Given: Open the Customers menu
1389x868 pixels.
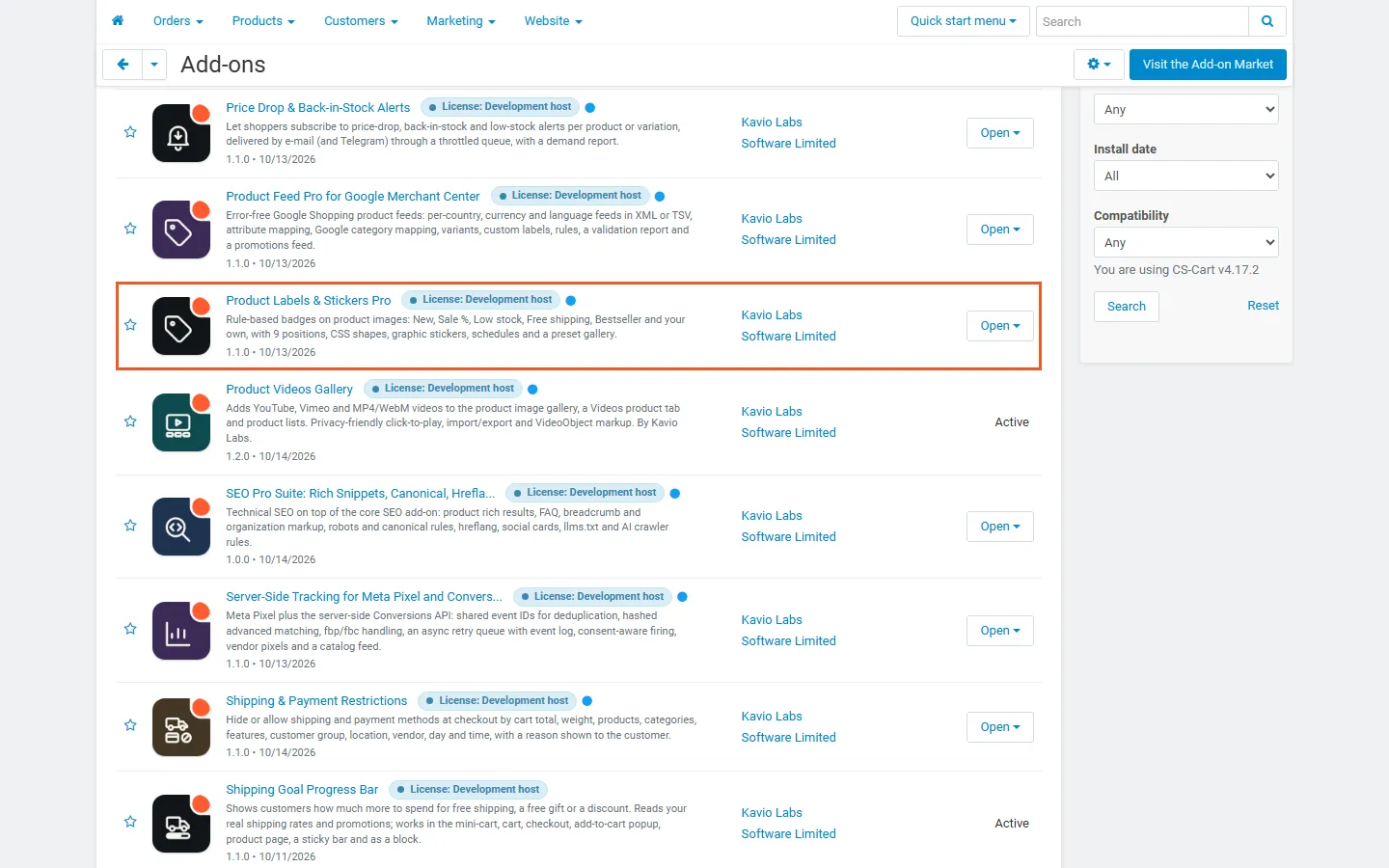Looking at the screenshot, I should pyautogui.click(x=361, y=21).
